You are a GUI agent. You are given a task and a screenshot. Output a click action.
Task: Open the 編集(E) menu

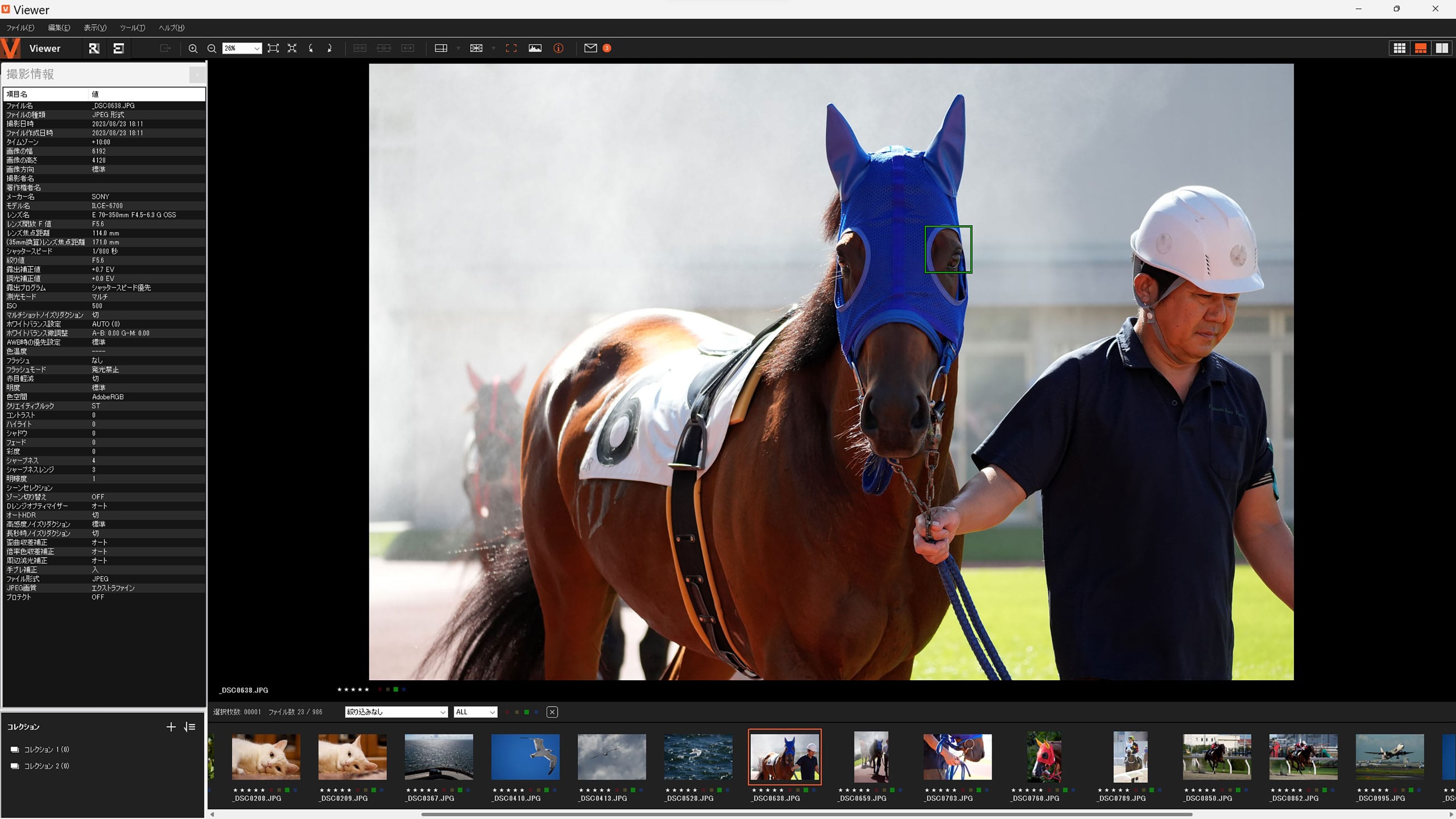click(59, 28)
